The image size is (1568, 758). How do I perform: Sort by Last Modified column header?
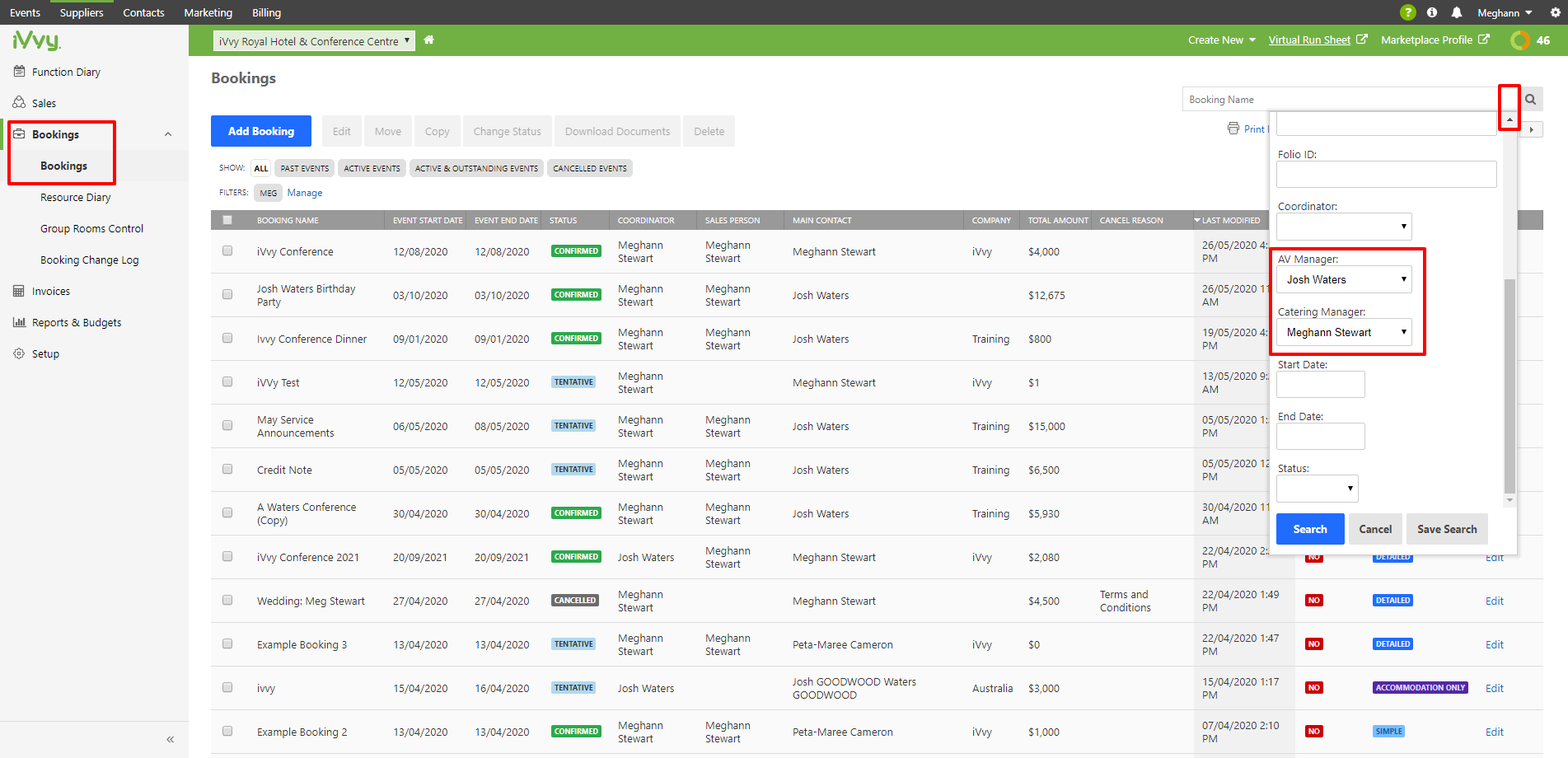1231,220
